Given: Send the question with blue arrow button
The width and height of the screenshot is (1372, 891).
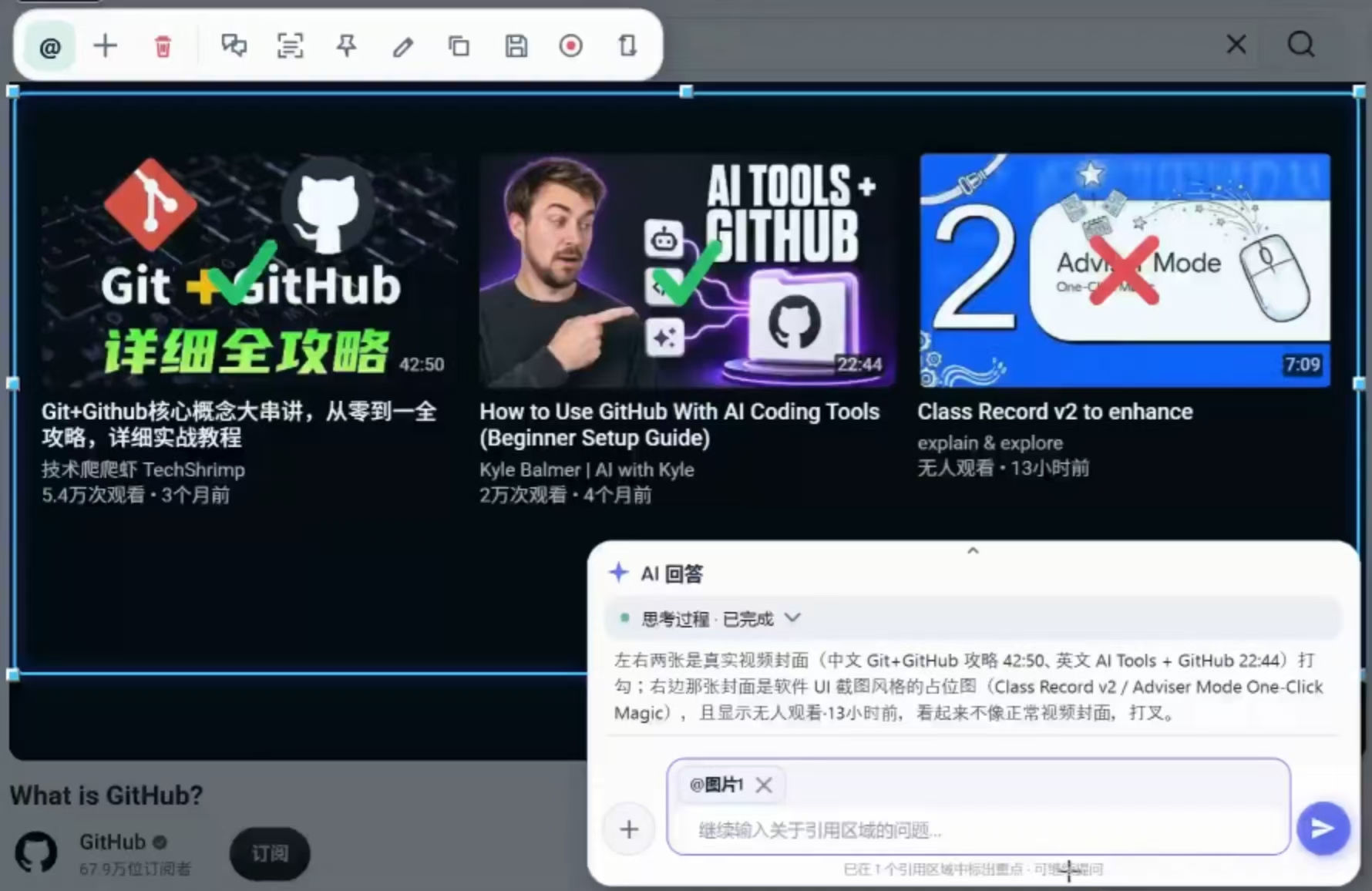Looking at the screenshot, I should click(1323, 829).
